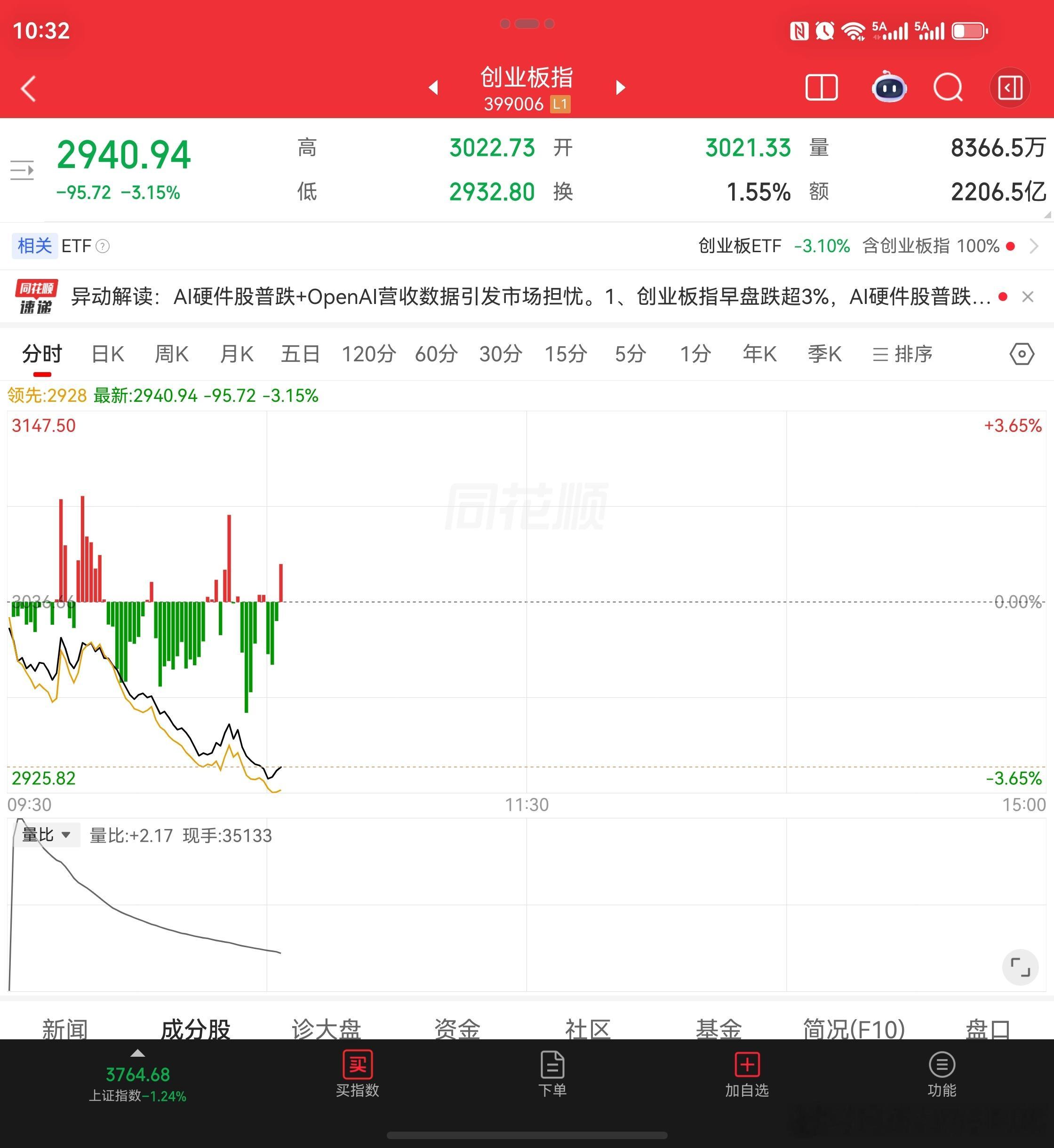This screenshot has width=1054, height=1148.
Task: Open the quote list icon beside price
Action: pyautogui.click(x=22, y=170)
